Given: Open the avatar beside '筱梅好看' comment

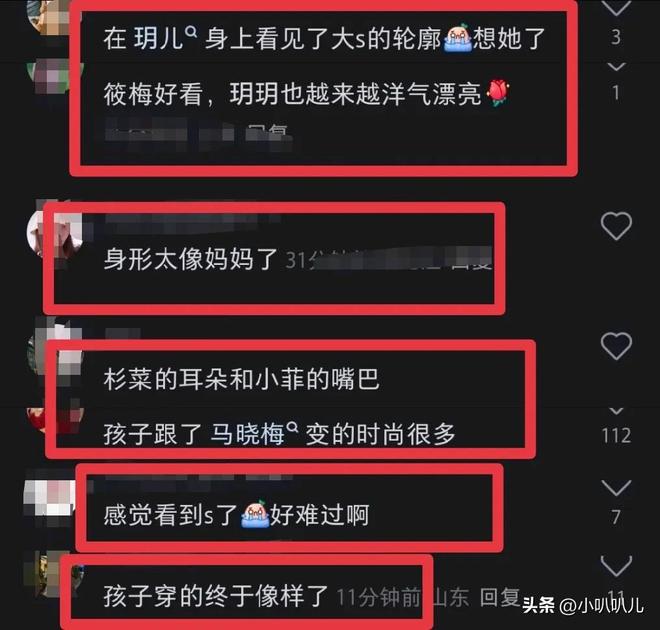Looking at the screenshot, I should coord(51,77).
